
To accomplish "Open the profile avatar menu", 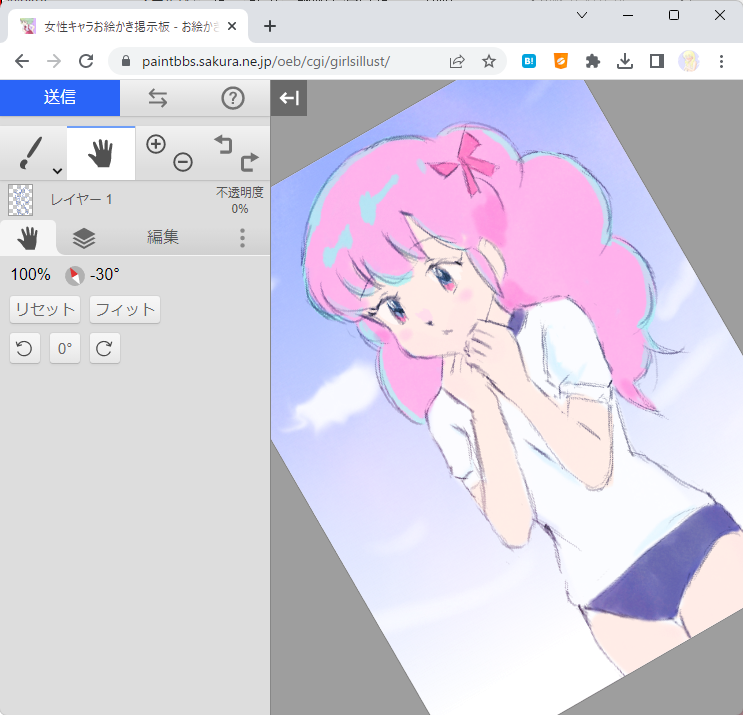I will point(689,61).
